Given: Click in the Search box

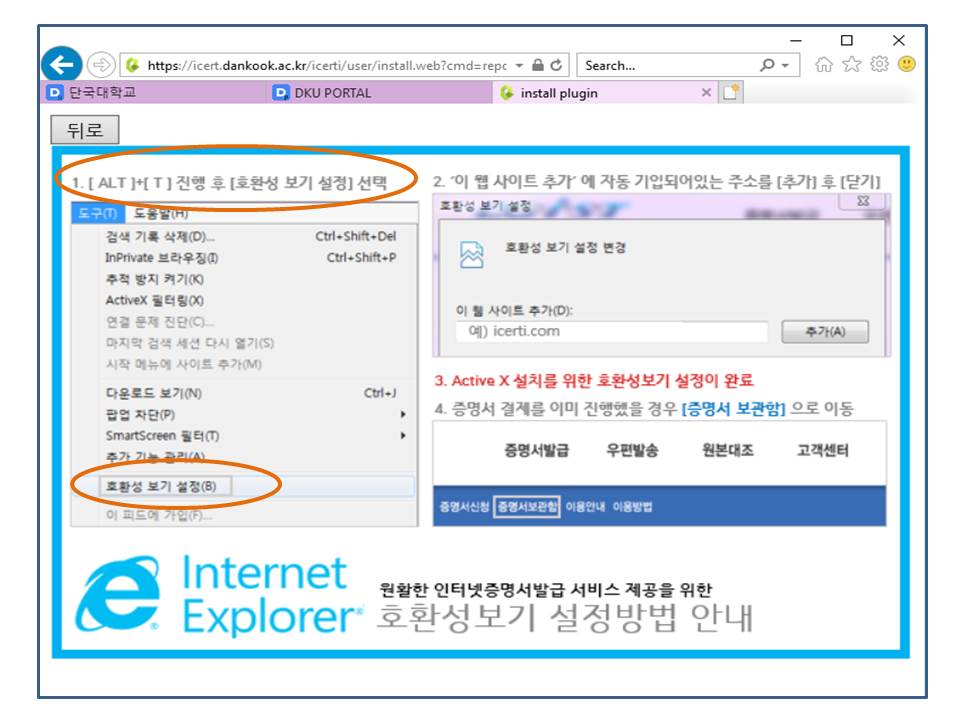Looking at the screenshot, I should pos(665,66).
